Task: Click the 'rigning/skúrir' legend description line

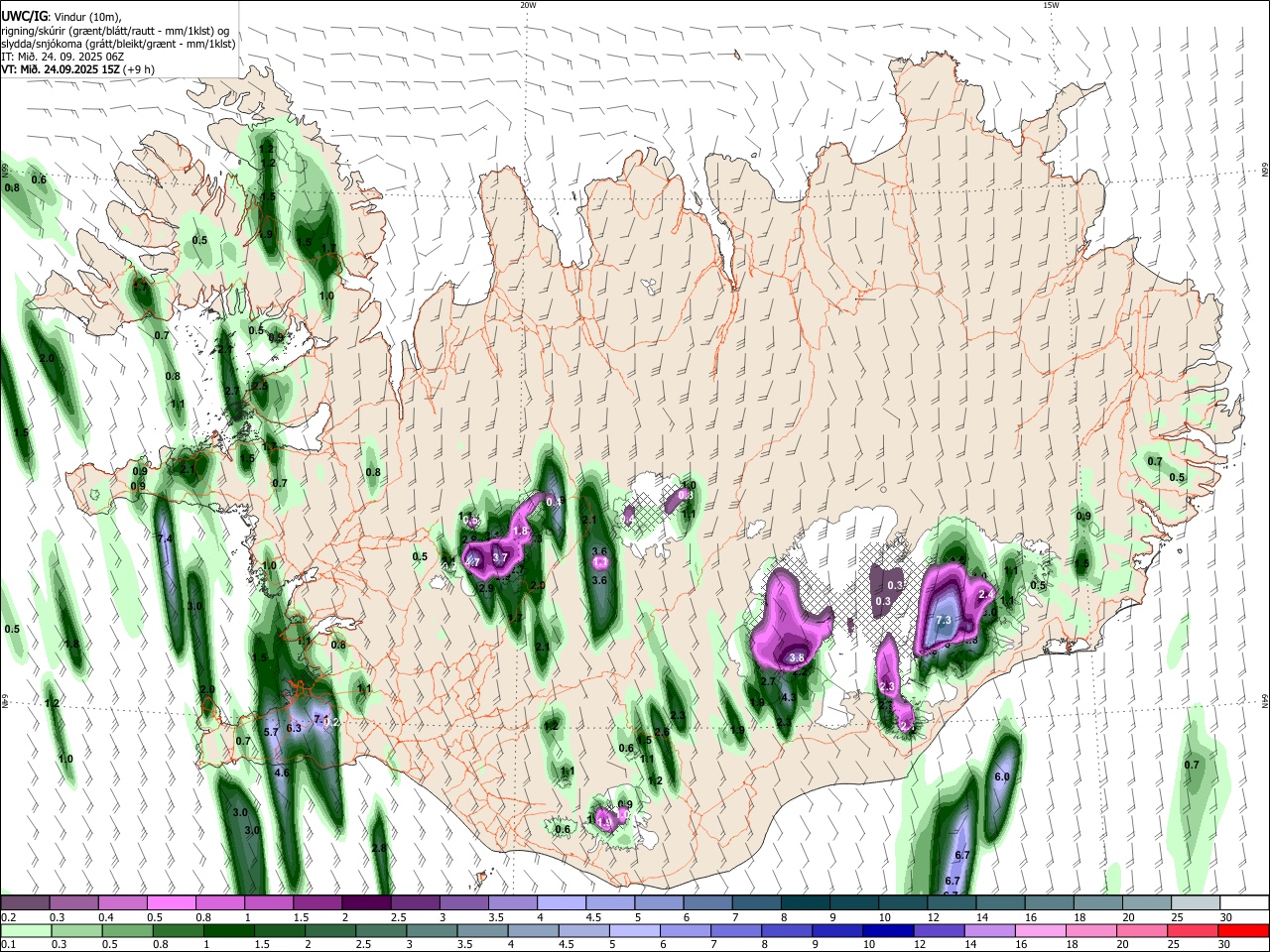Action: 115,29
